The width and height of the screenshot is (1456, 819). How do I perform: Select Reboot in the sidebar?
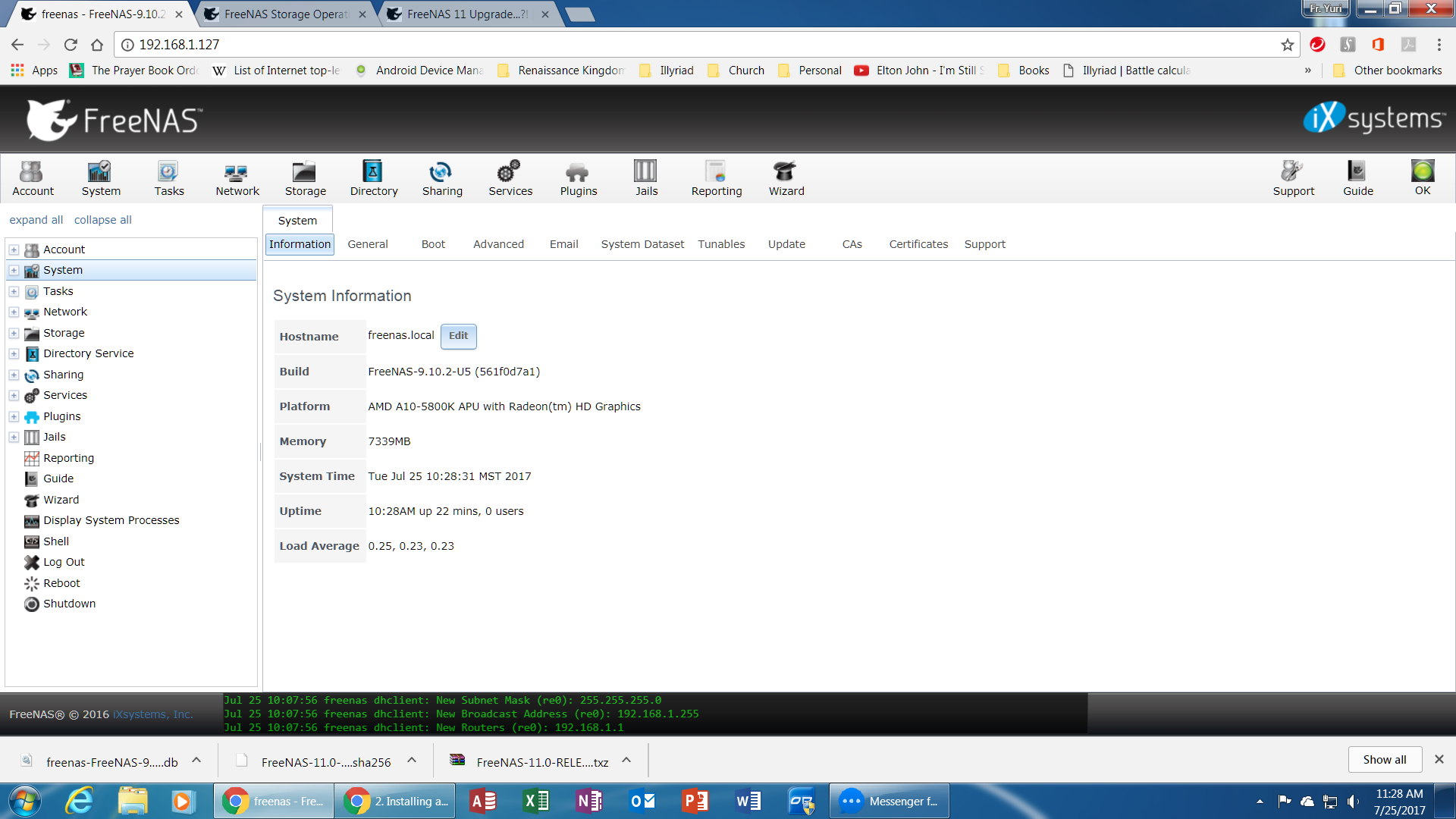coord(61,583)
